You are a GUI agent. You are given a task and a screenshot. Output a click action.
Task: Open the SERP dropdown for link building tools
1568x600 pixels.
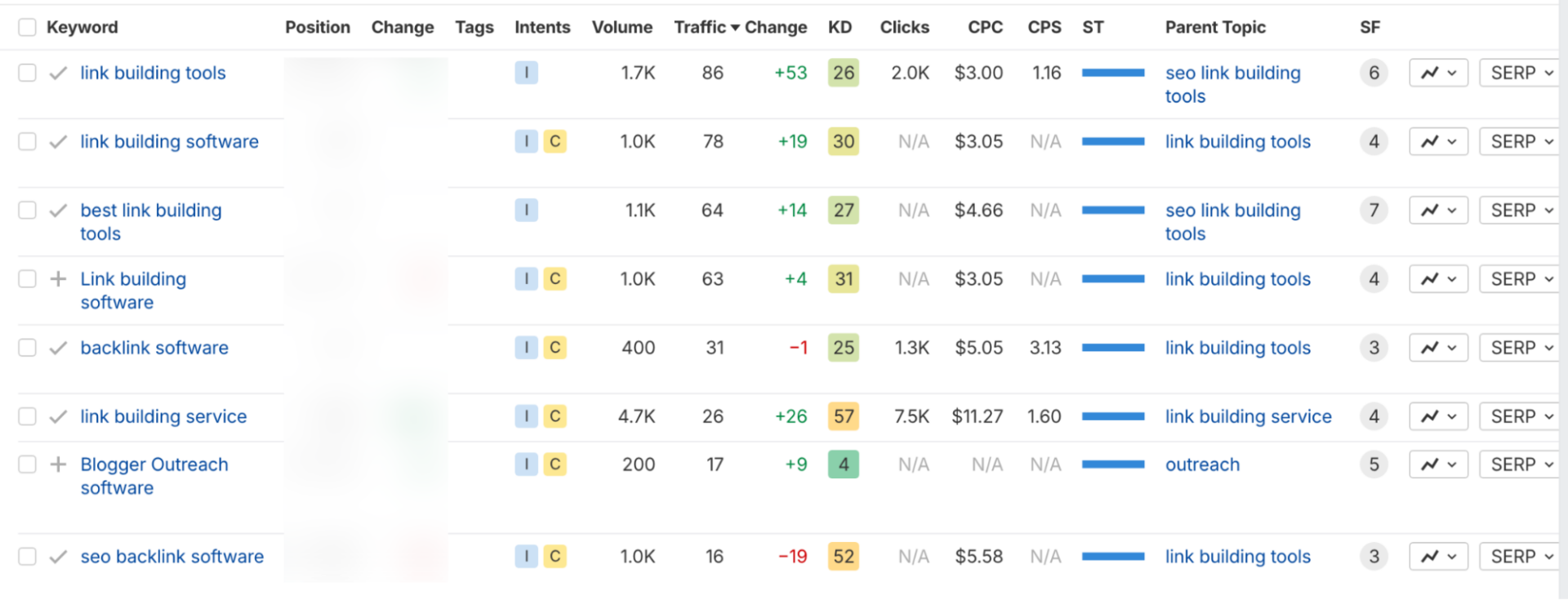1517,73
